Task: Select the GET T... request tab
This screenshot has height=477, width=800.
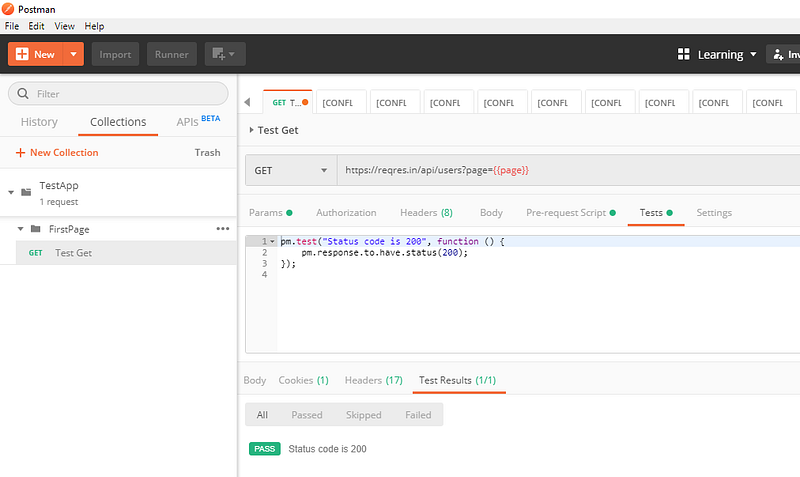Action: pos(287,102)
